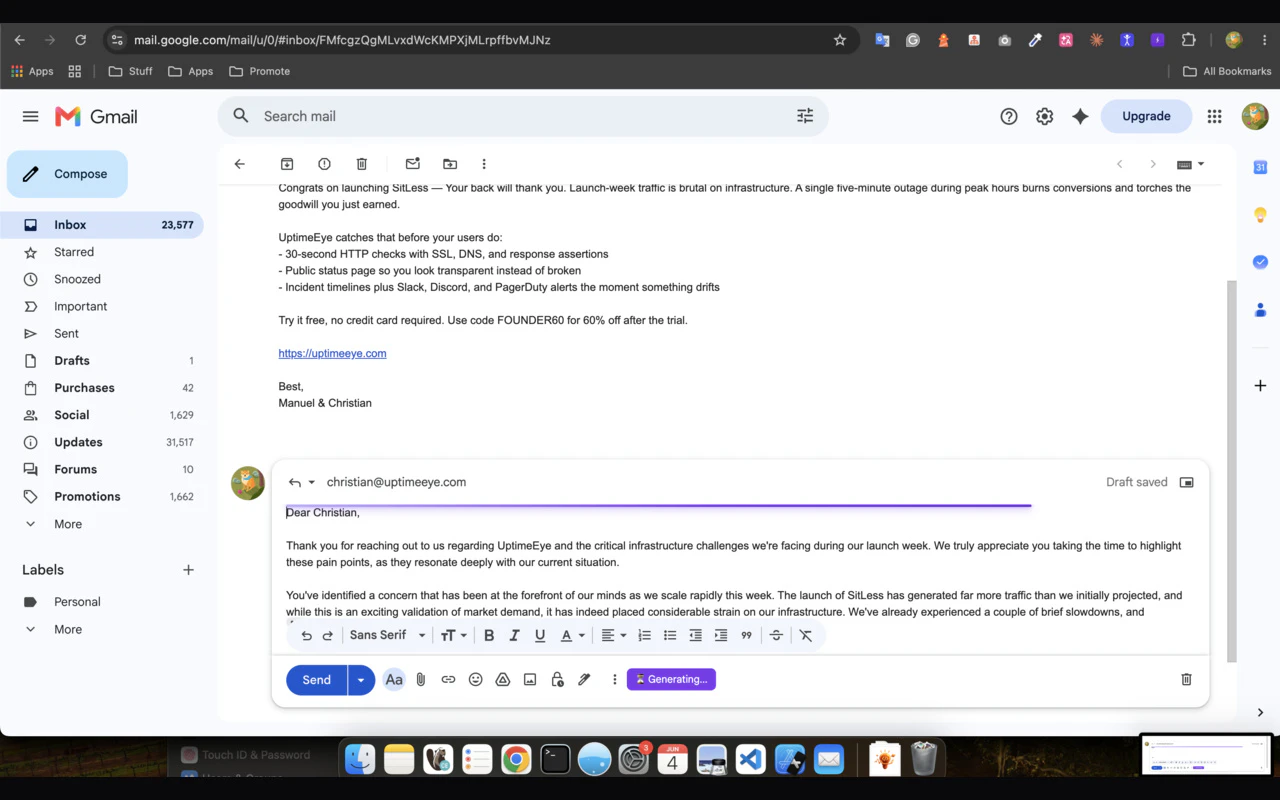Click the Send button
Screen dimensions: 1280x800
tap(316, 680)
